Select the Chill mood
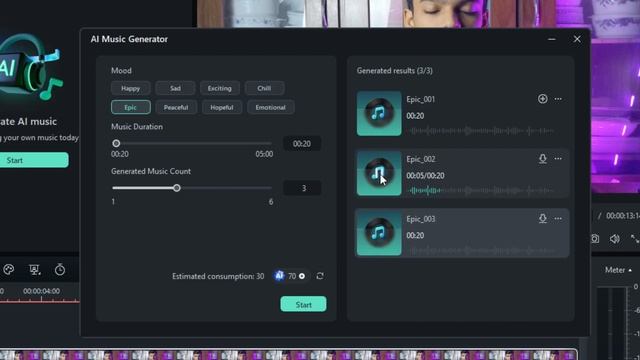 [x=264, y=88]
